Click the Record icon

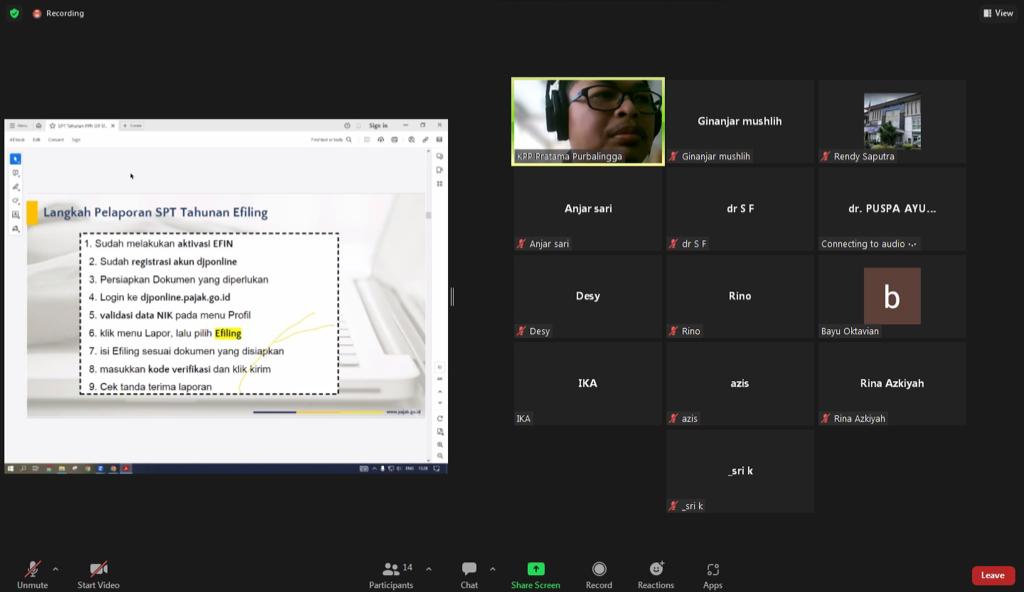(x=599, y=573)
